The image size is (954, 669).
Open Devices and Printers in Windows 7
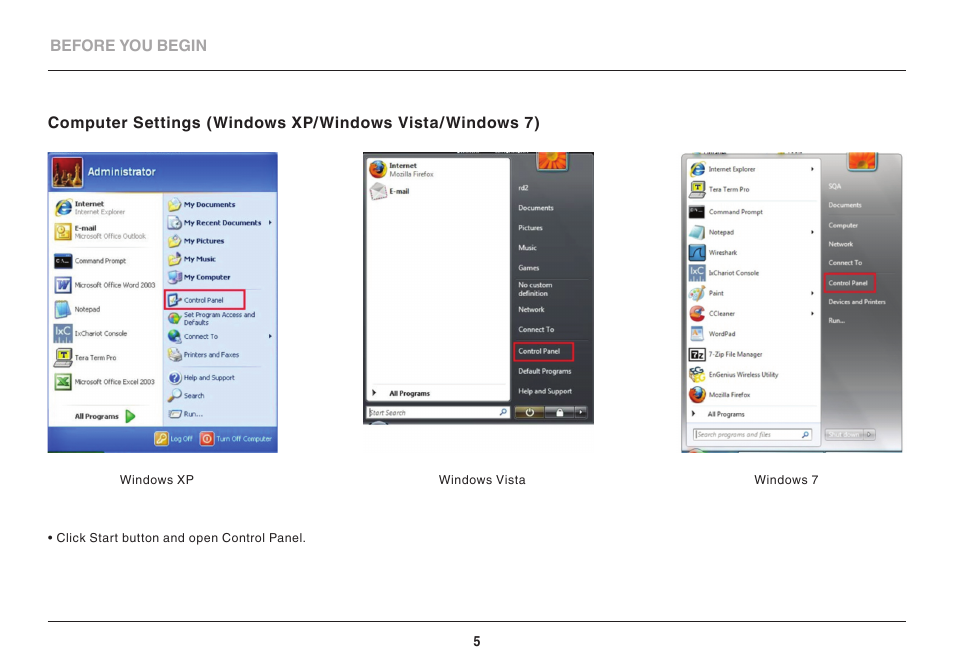pos(857,302)
